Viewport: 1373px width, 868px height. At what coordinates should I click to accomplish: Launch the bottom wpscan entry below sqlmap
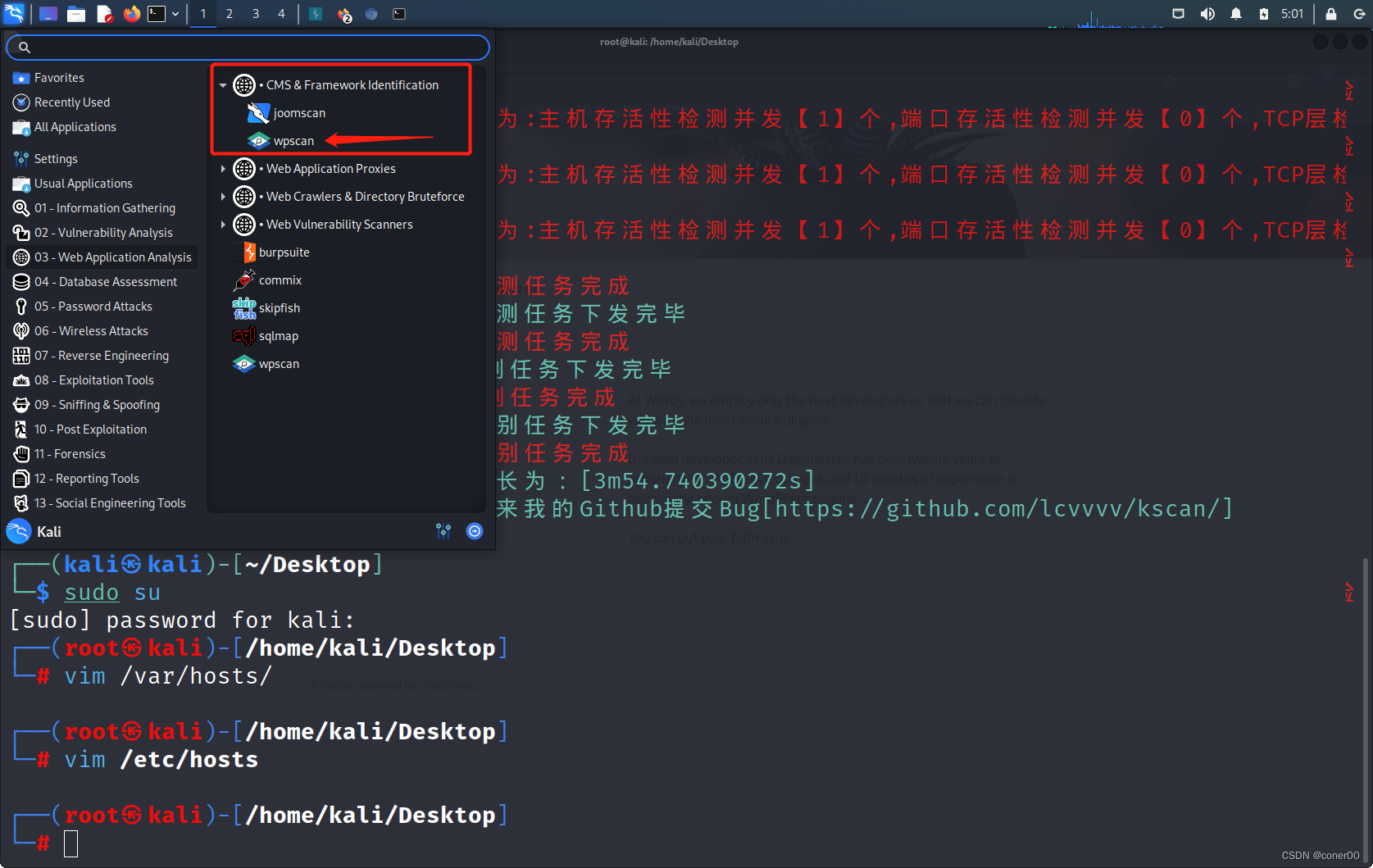pos(266,364)
